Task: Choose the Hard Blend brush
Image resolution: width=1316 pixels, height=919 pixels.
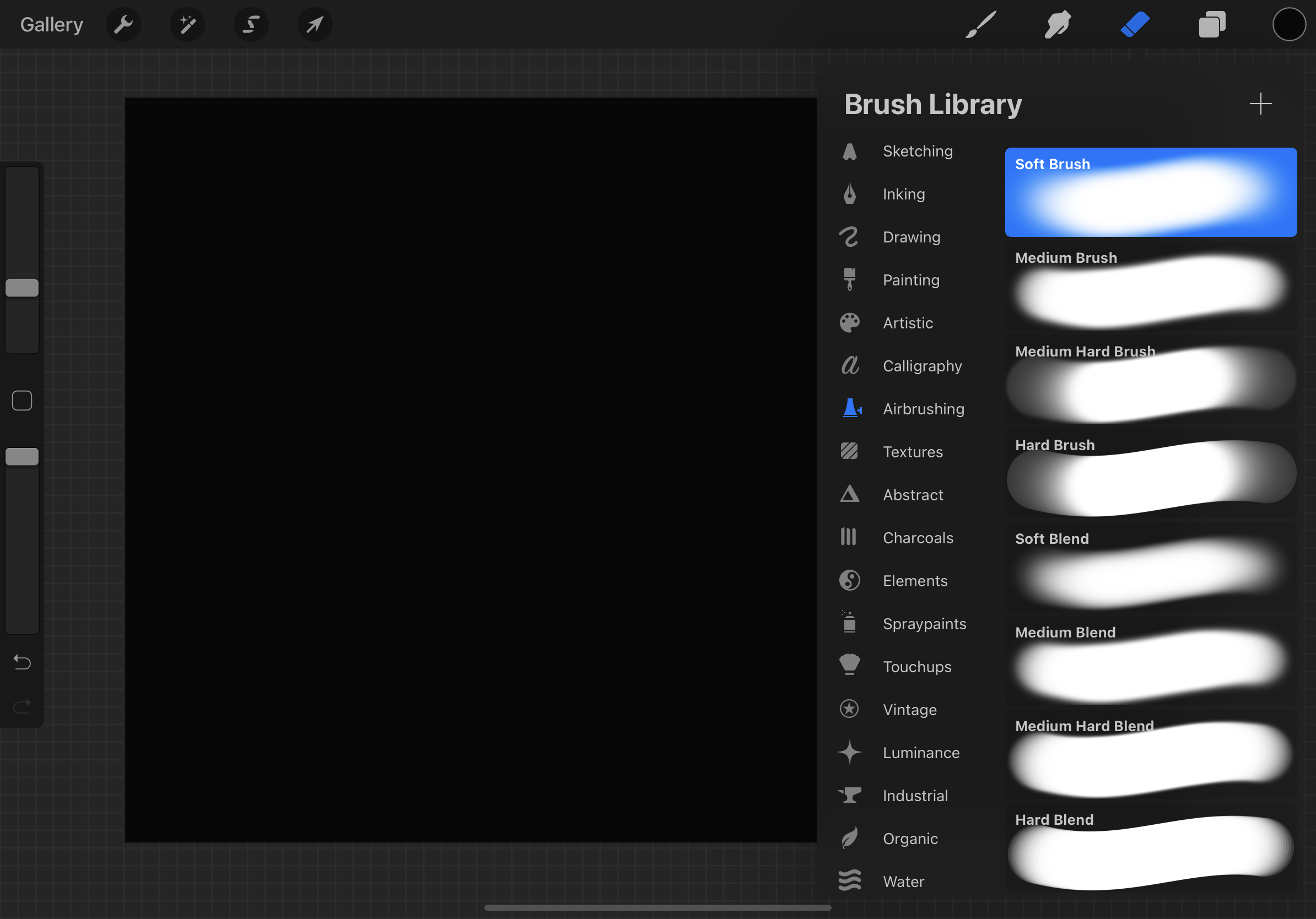Action: click(1151, 848)
